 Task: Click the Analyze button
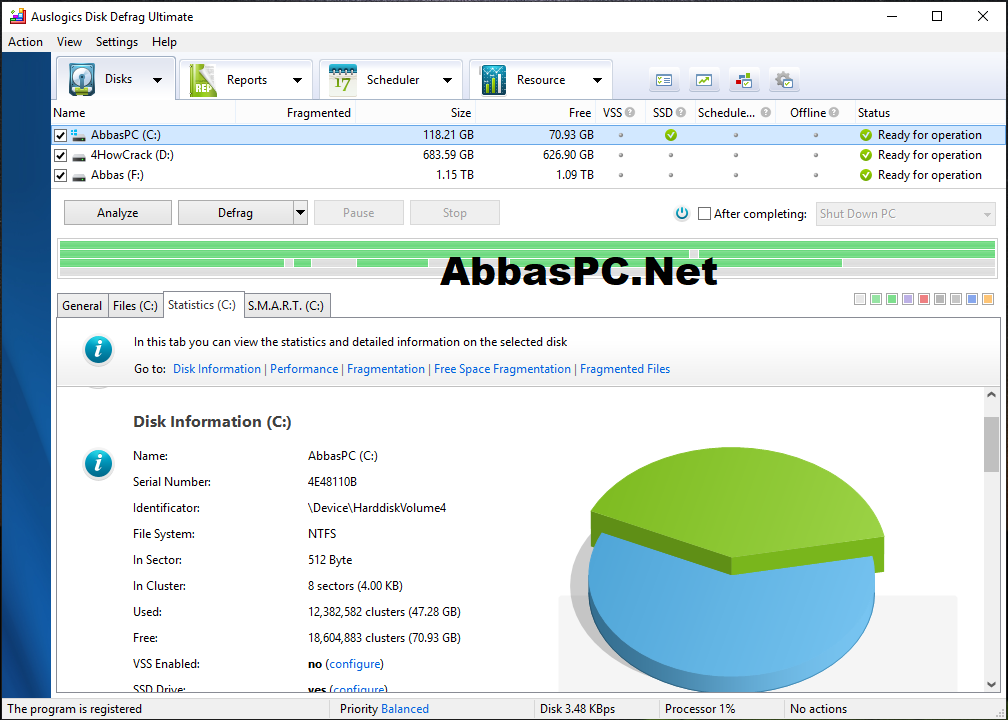[x=118, y=213]
